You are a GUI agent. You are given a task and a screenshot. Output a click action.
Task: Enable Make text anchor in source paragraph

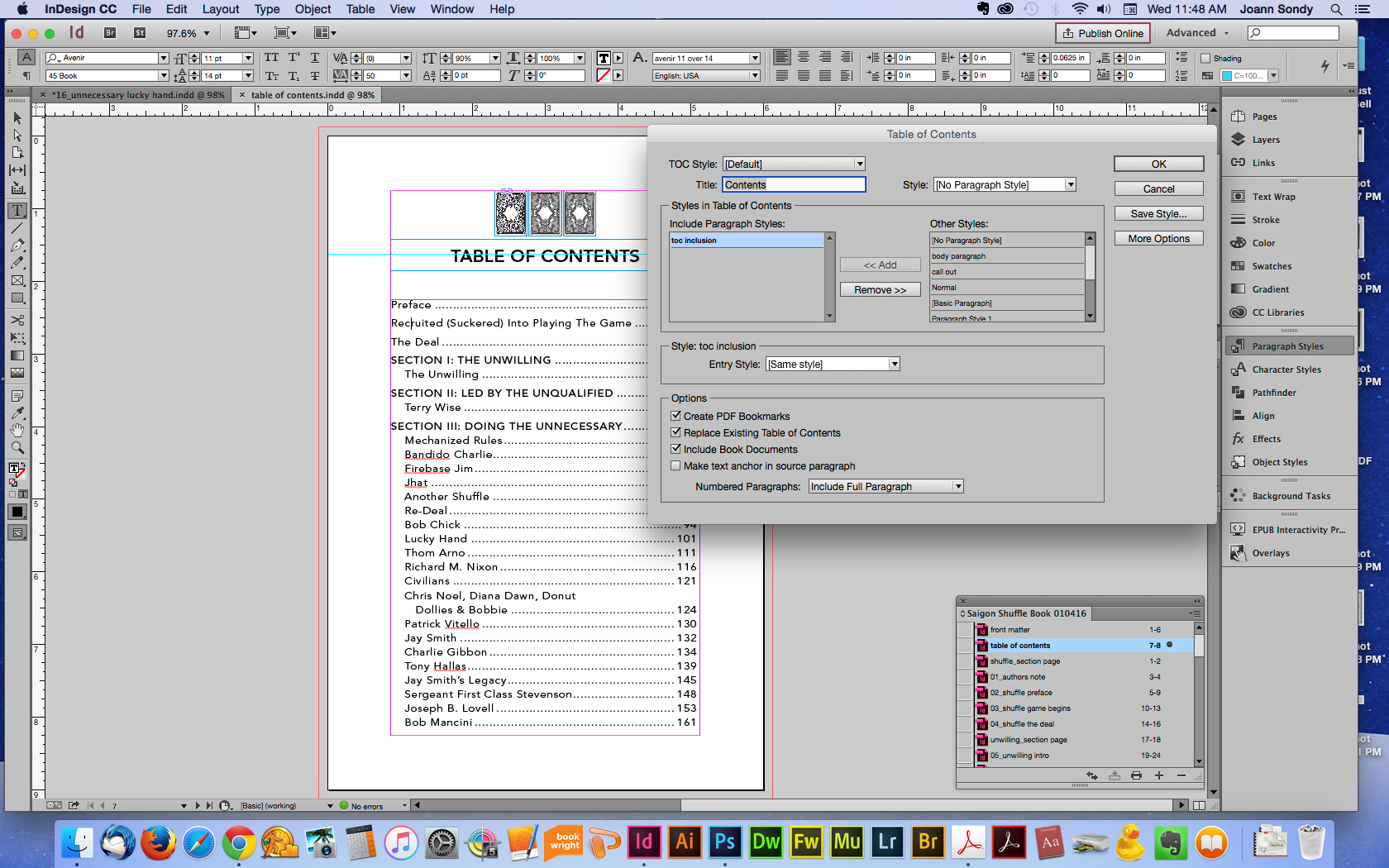tap(675, 465)
